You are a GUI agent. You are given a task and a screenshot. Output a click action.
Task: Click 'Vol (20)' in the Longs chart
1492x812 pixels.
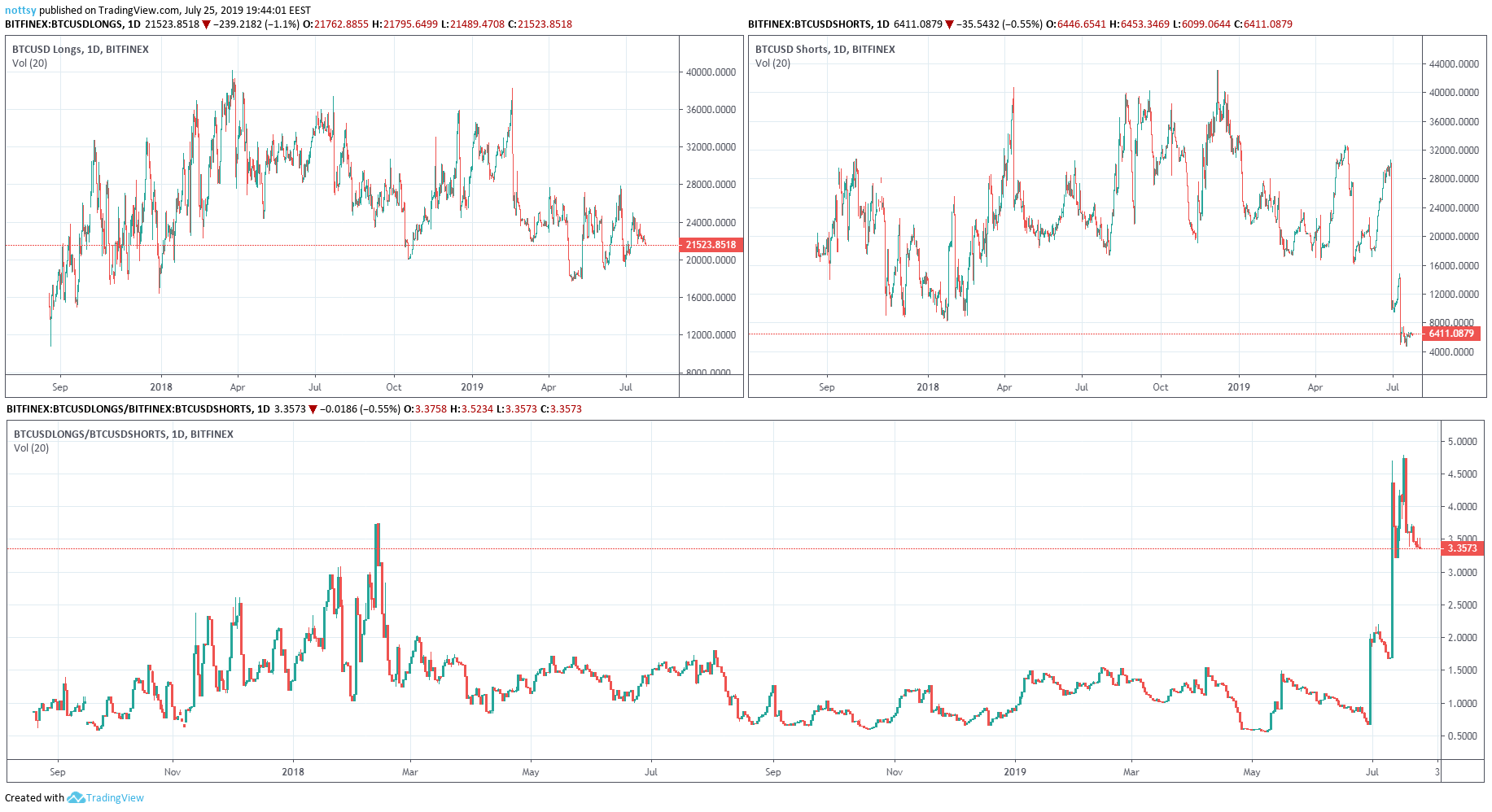point(30,63)
